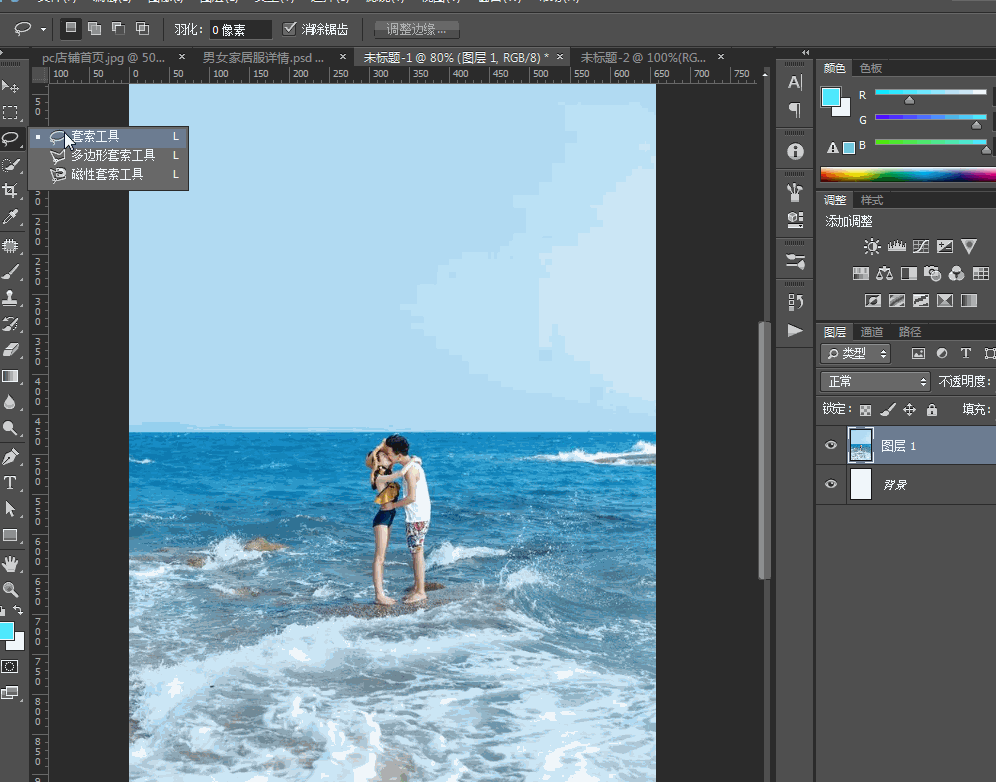Select the Horizontal Type tool
The width and height of the screenshot is (996, 782).
10,483
